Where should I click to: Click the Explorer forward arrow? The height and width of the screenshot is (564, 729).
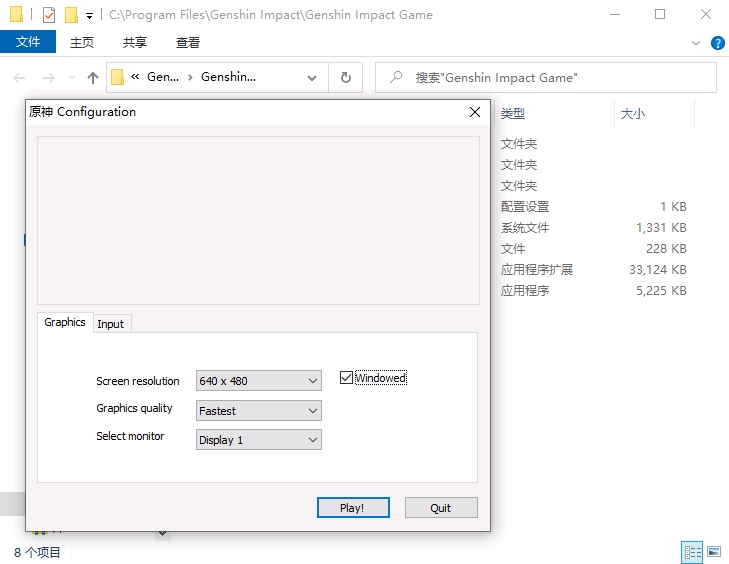pos(48,78)
